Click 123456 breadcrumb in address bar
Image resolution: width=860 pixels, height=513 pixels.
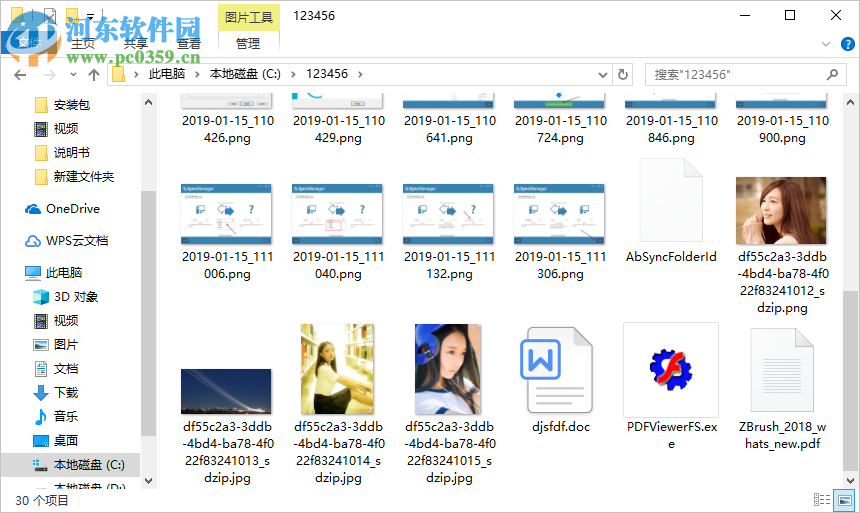(x=327, y=74)
